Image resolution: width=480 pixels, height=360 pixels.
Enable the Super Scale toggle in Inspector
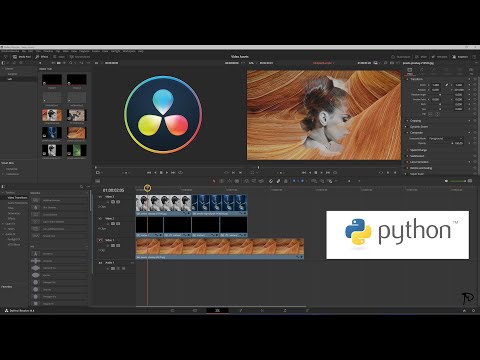(407, 174)
